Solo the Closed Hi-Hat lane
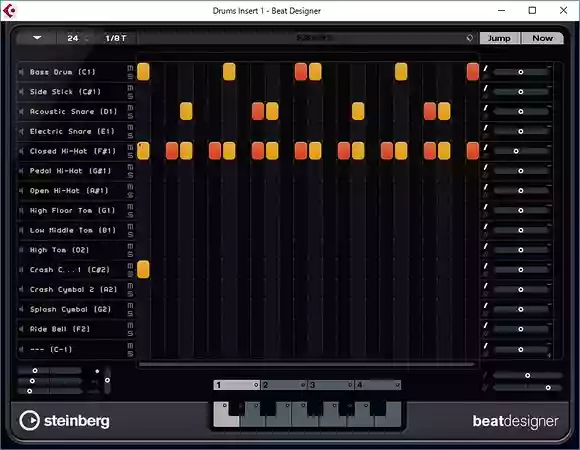Viewport: 580px width, 450px height. coord(130,155)
